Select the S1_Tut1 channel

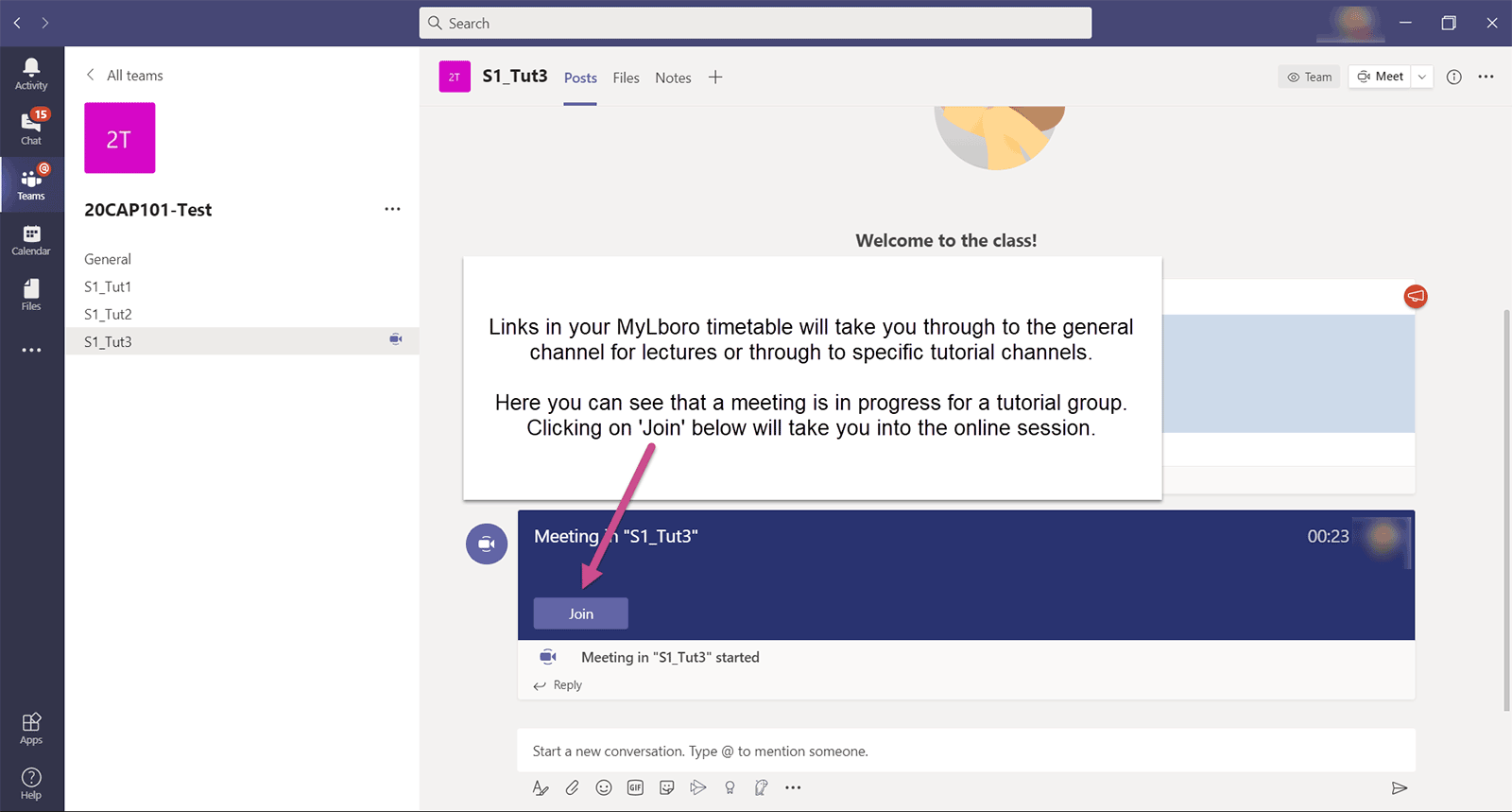pyautogui.click(x=108, y=286)
